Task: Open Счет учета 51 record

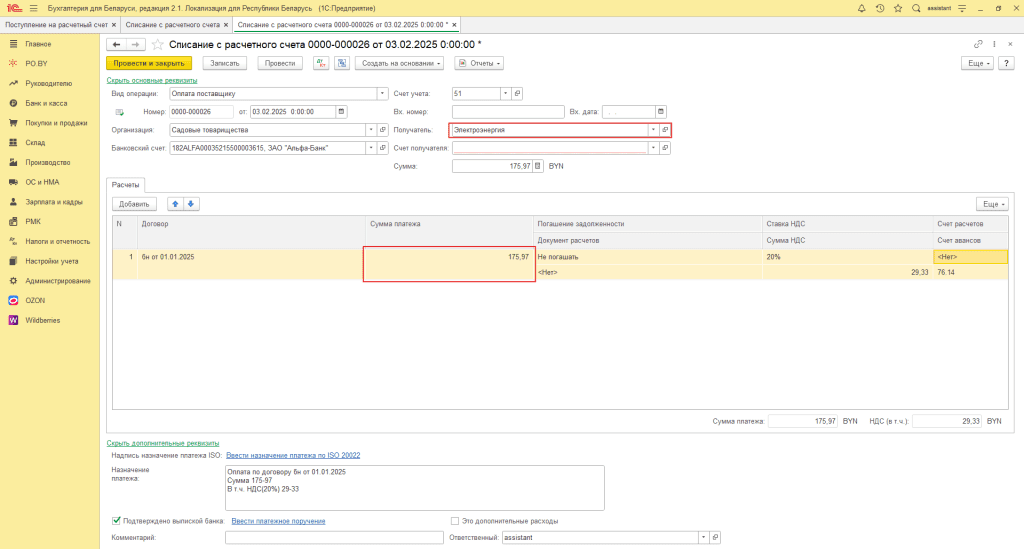Action: 517,93
